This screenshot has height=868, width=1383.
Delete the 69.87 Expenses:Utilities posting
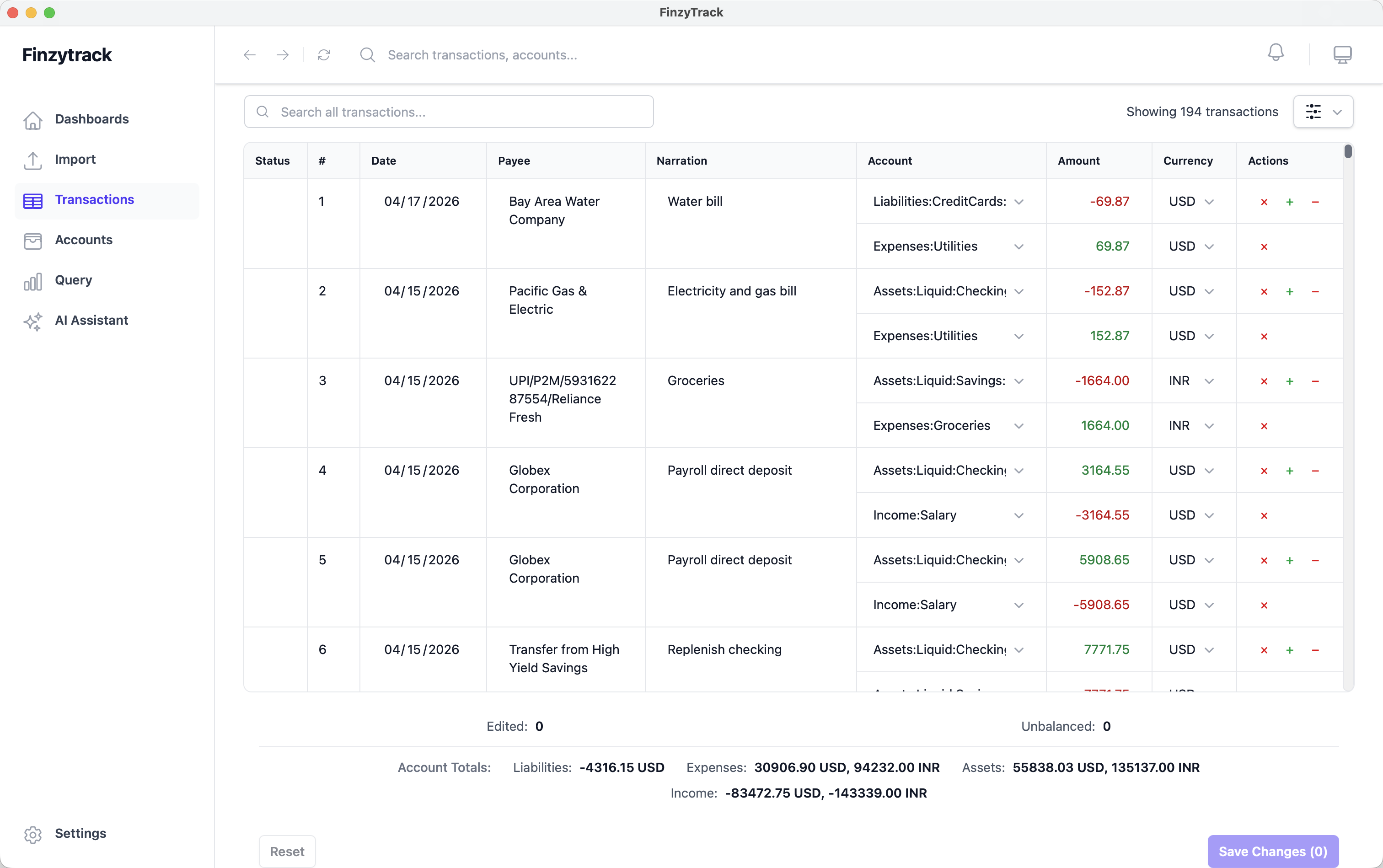pyautogui.click(x=1264, y=247)
